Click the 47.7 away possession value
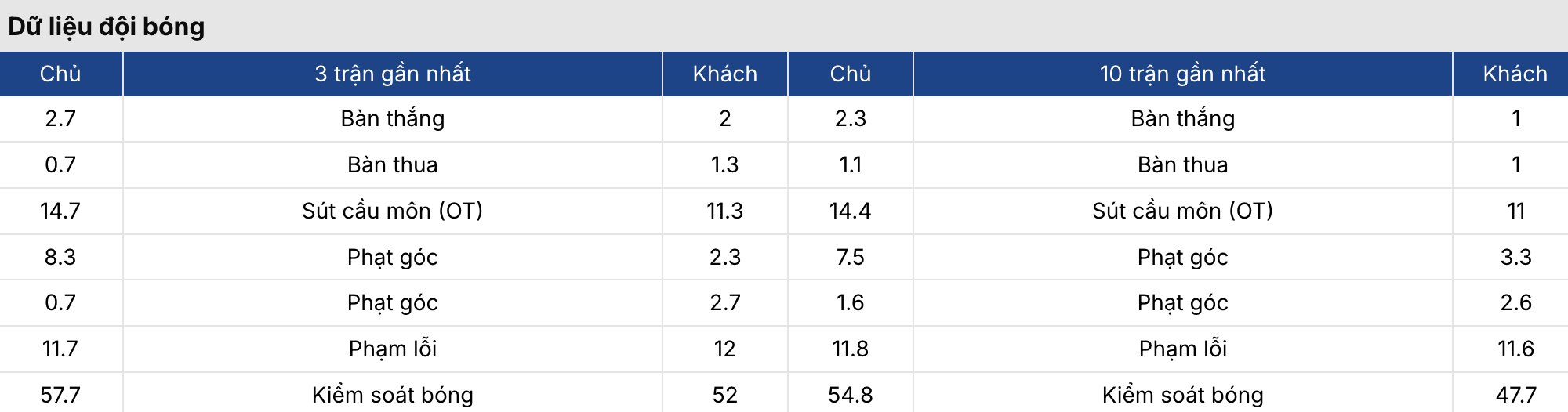The image size is (1568, 412). click(x=1515, y=395)
